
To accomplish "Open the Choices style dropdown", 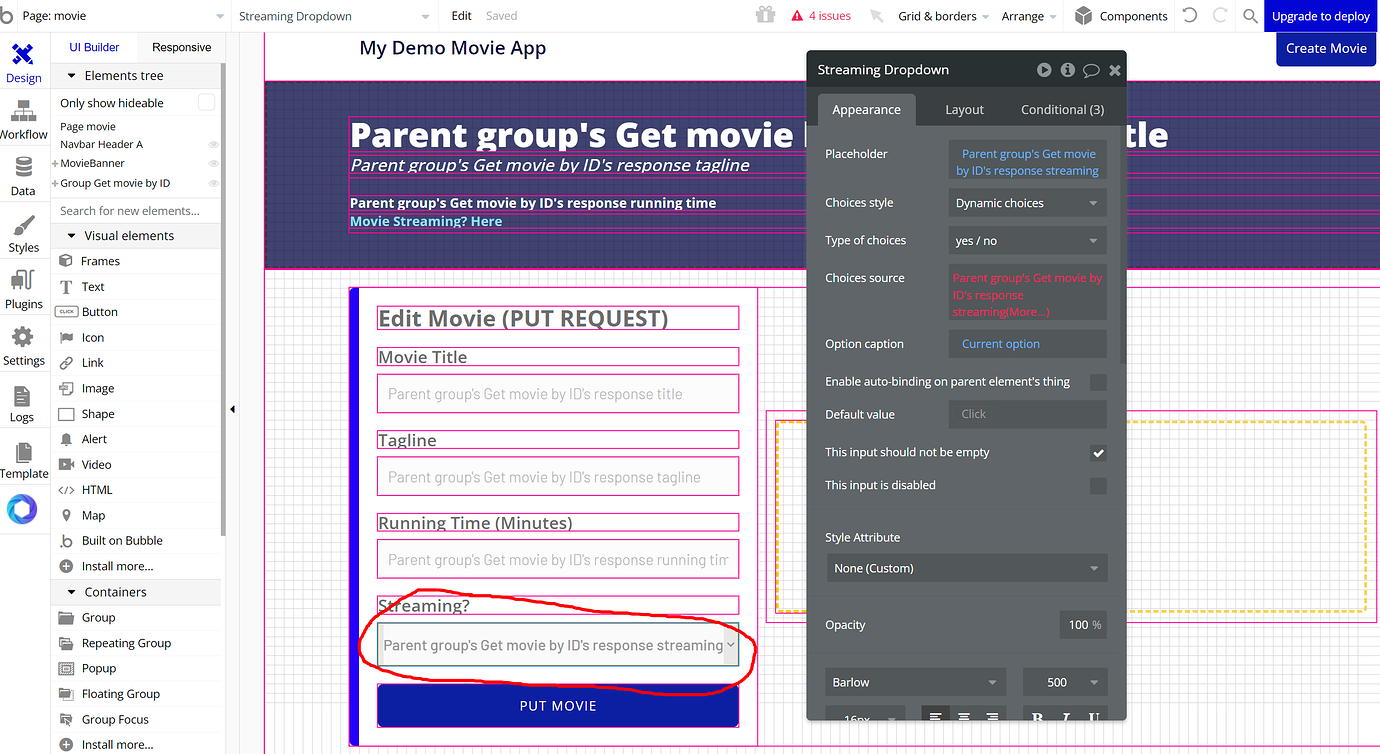I will 1027,202.
